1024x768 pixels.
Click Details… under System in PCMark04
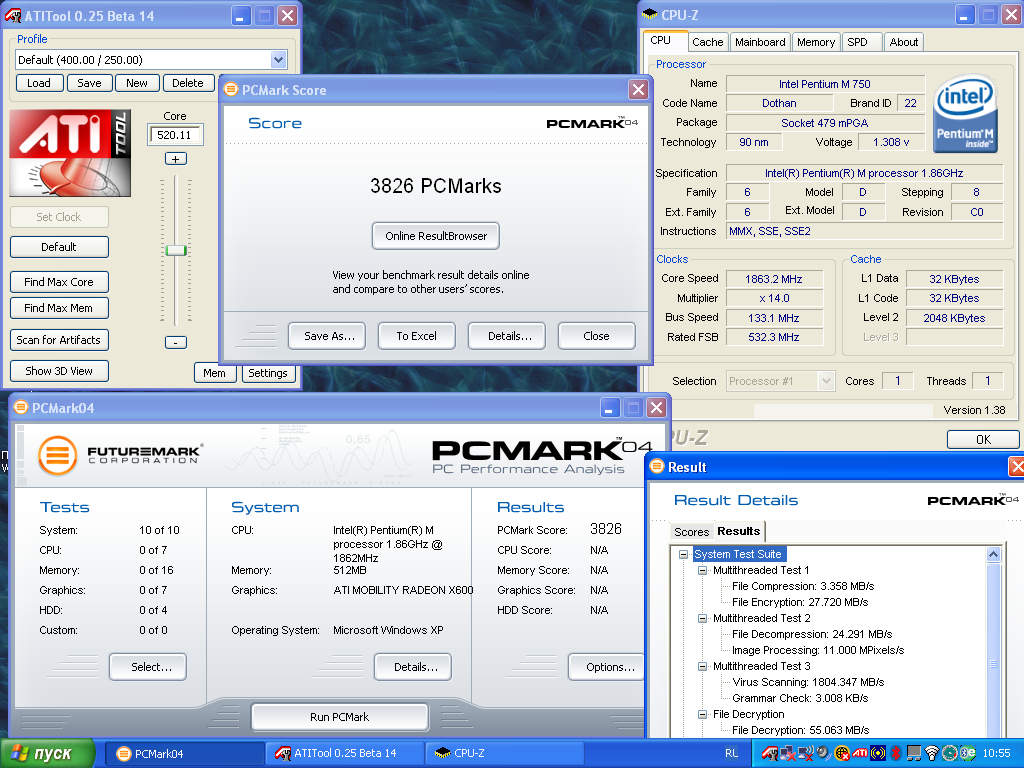tap(413, 667)
